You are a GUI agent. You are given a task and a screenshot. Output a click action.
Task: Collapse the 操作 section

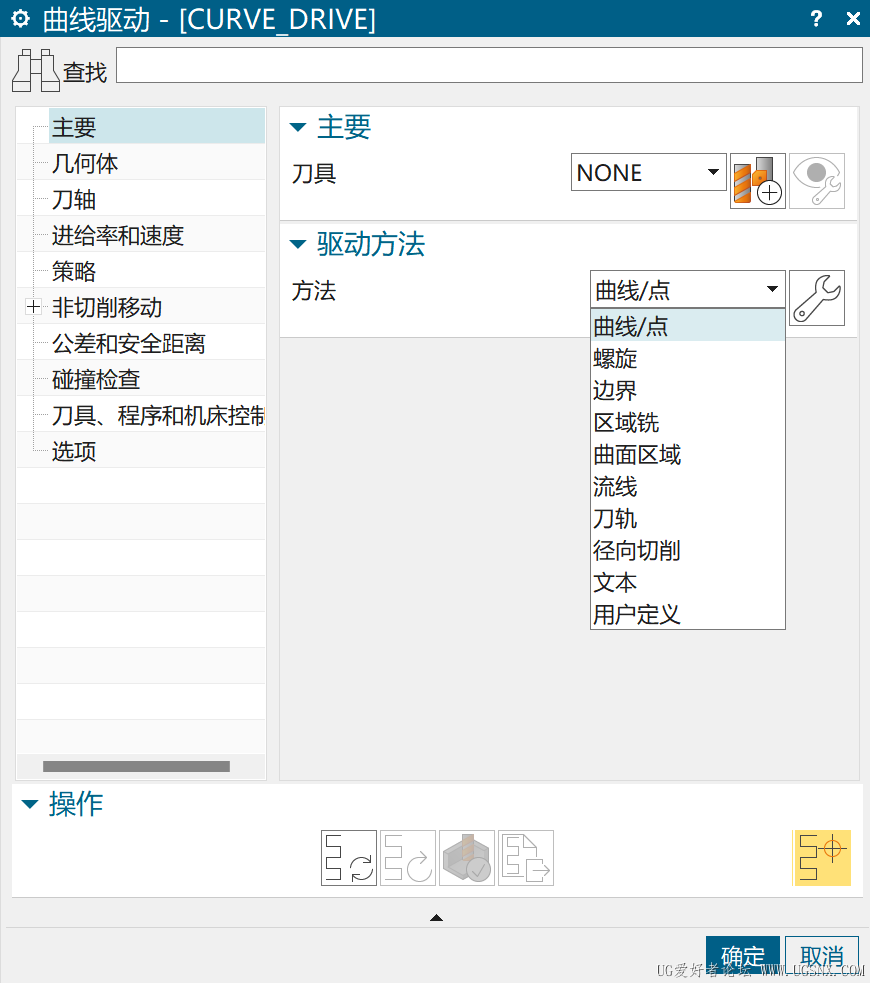point(30,804)
